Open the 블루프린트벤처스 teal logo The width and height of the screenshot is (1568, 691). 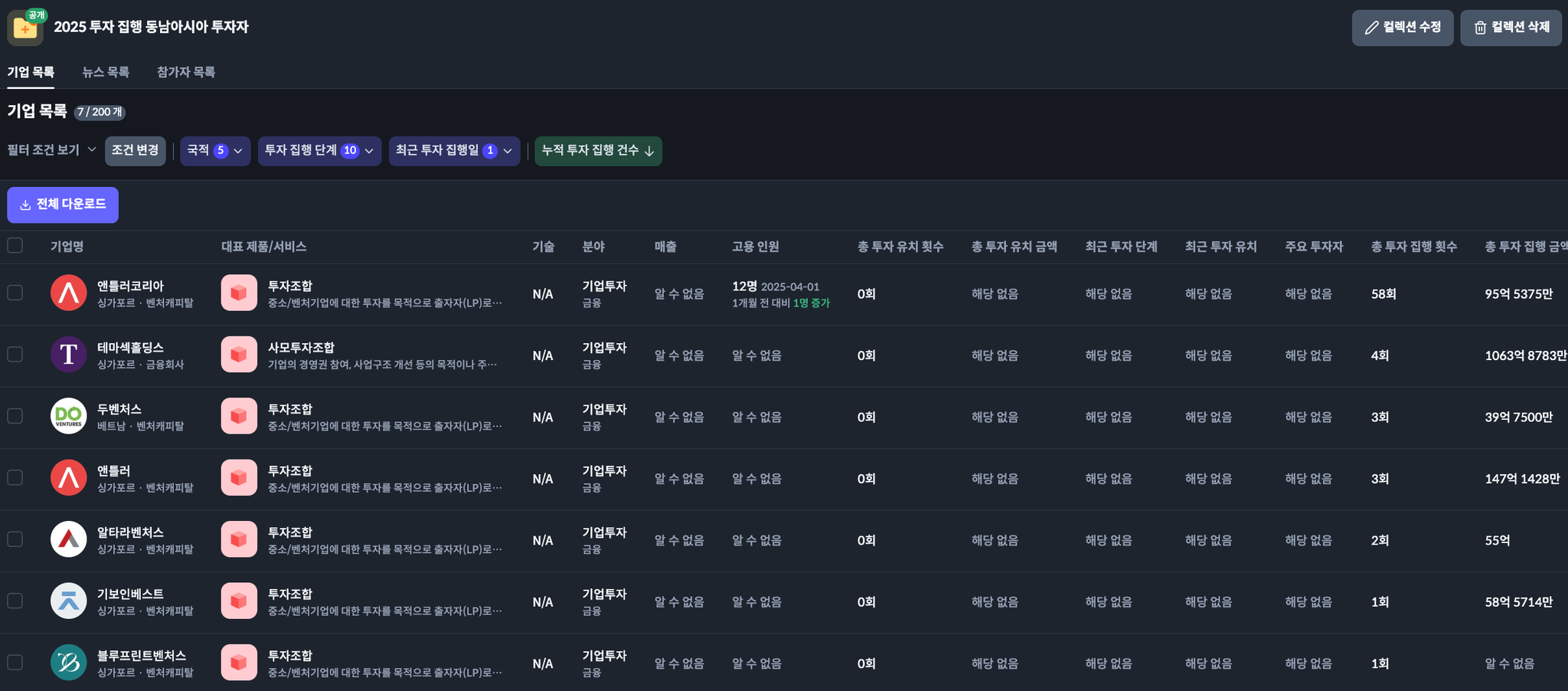pyautogui.click(x=68, y=663)
